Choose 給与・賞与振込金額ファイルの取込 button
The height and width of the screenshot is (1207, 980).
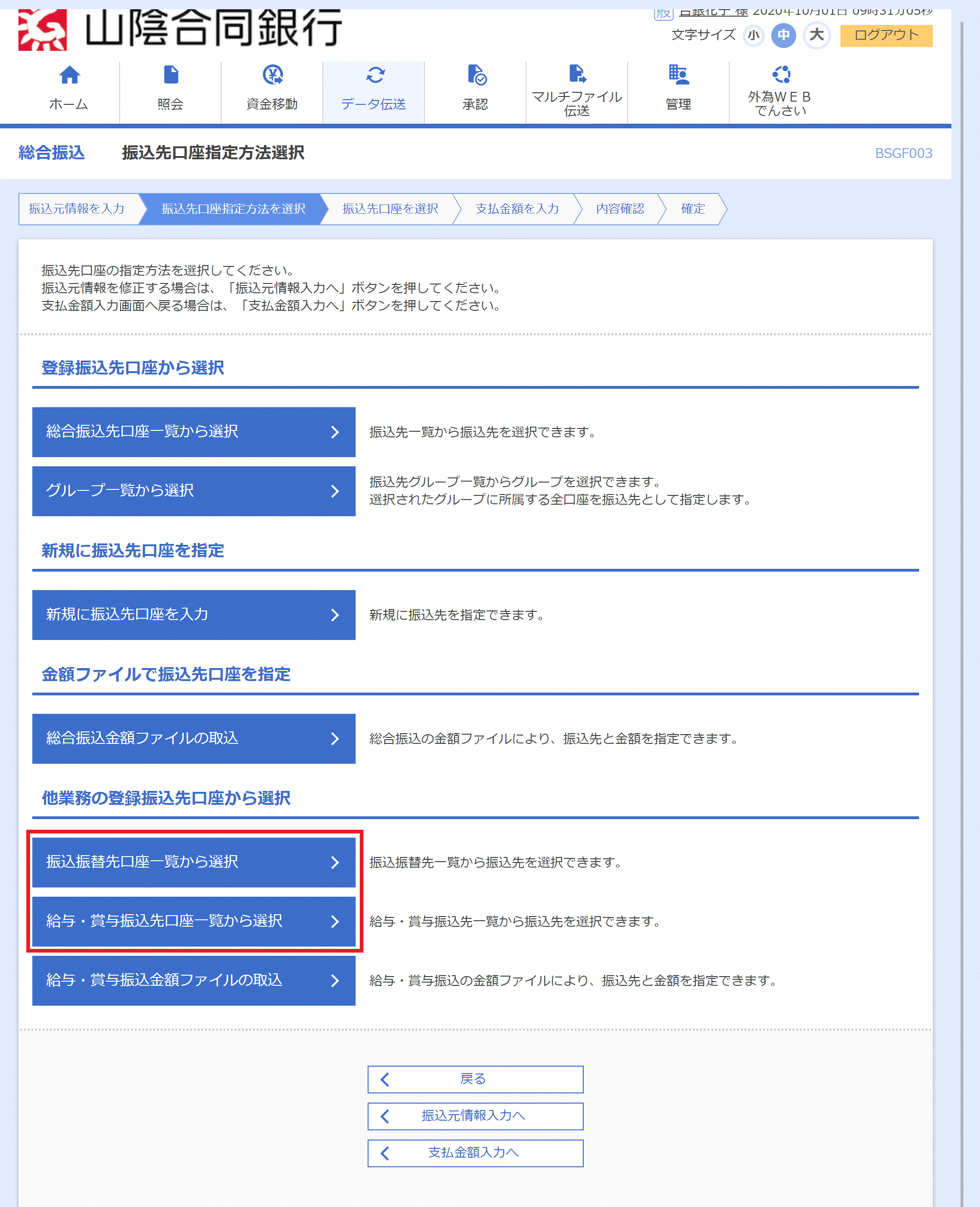click(x=194, y=980)
